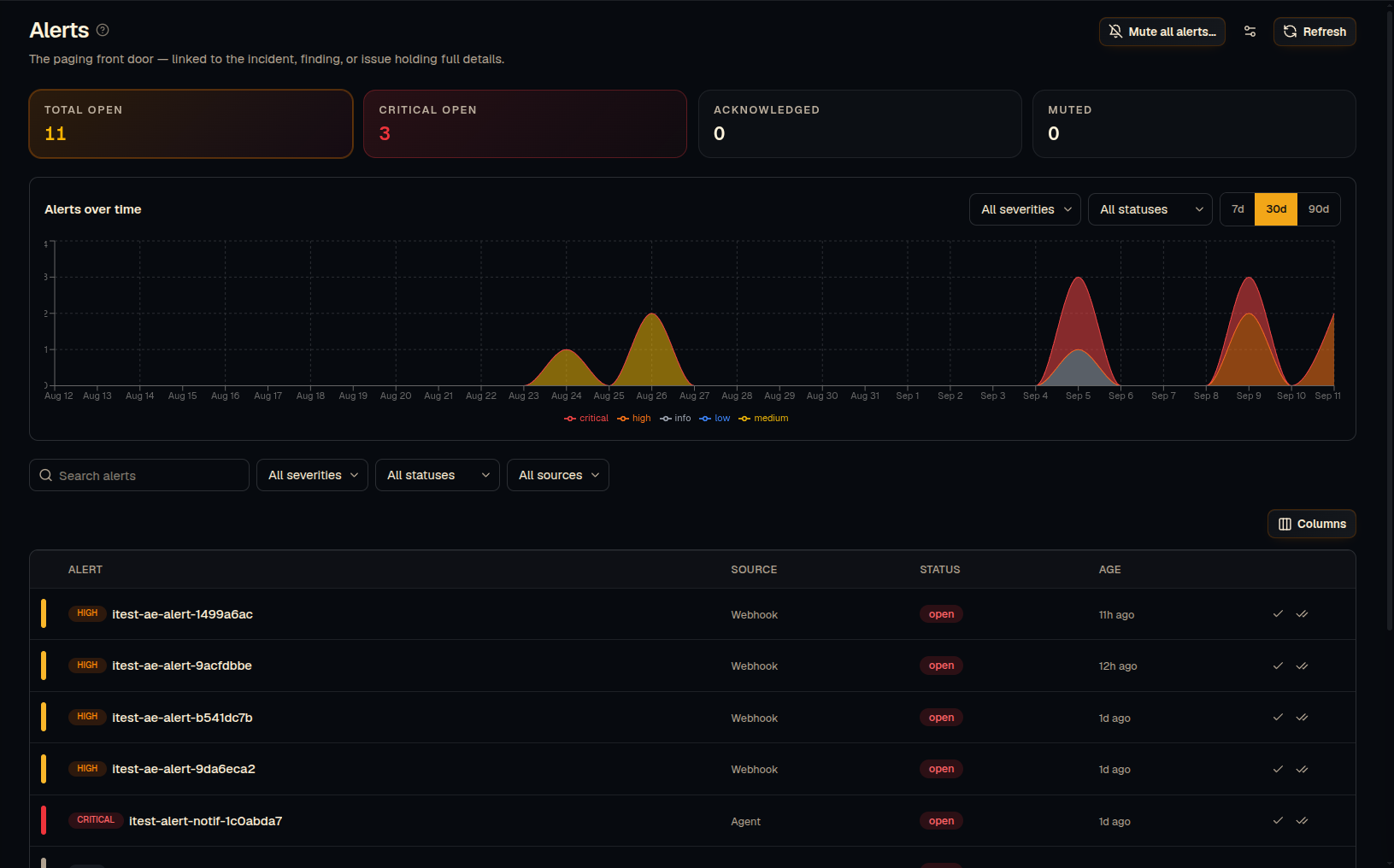
Task: Open the Columns chooser
Action: click(x=1311, y=524)
